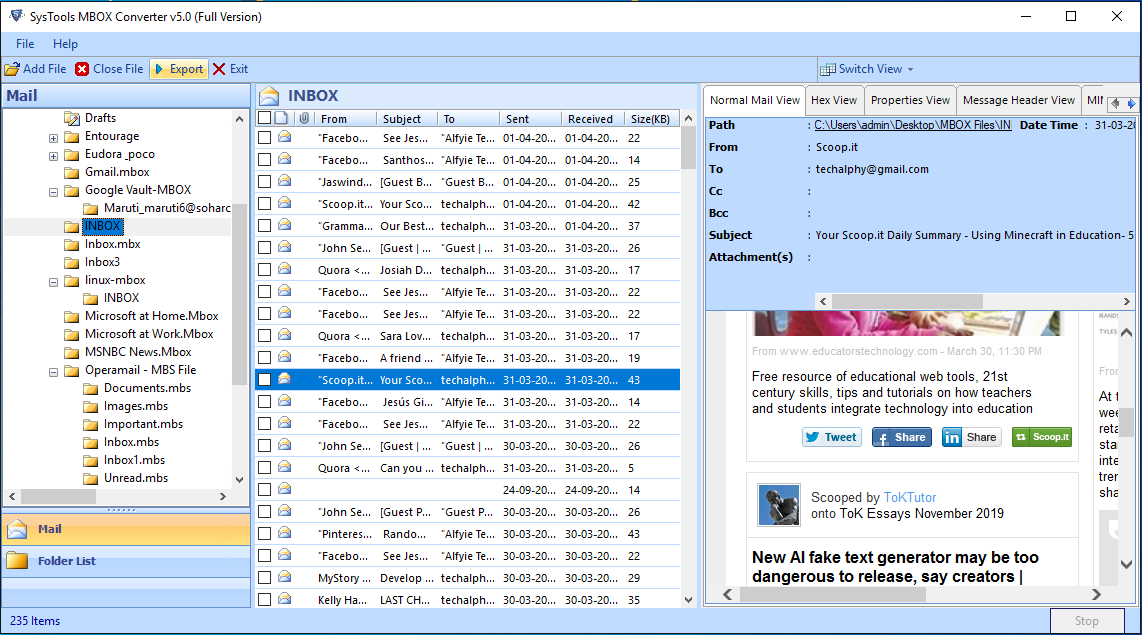Check the selected Scoop.it size 43 checkbox

pos(265,380)
